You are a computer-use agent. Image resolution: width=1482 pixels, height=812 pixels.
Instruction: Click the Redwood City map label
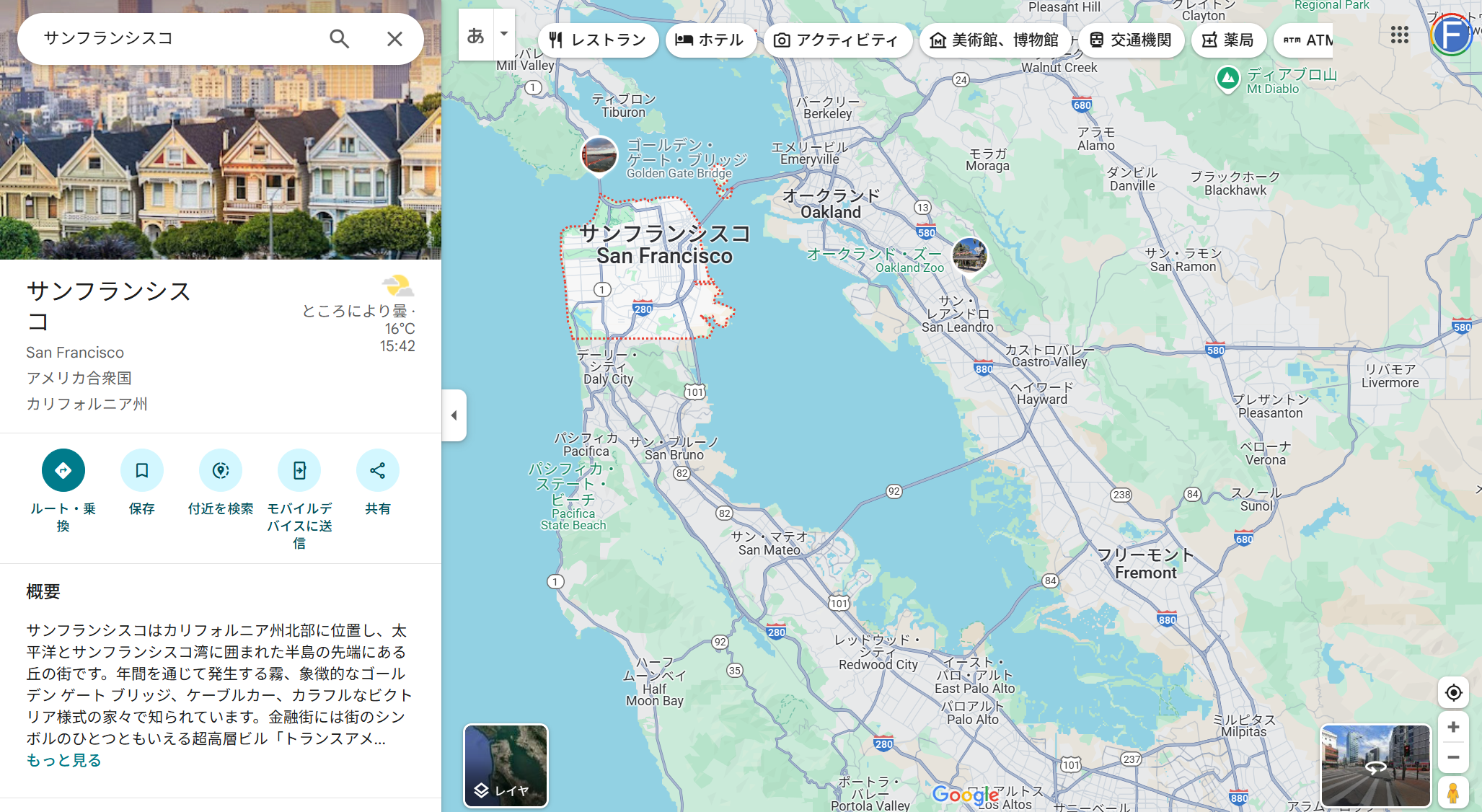[x=878, y=652]
